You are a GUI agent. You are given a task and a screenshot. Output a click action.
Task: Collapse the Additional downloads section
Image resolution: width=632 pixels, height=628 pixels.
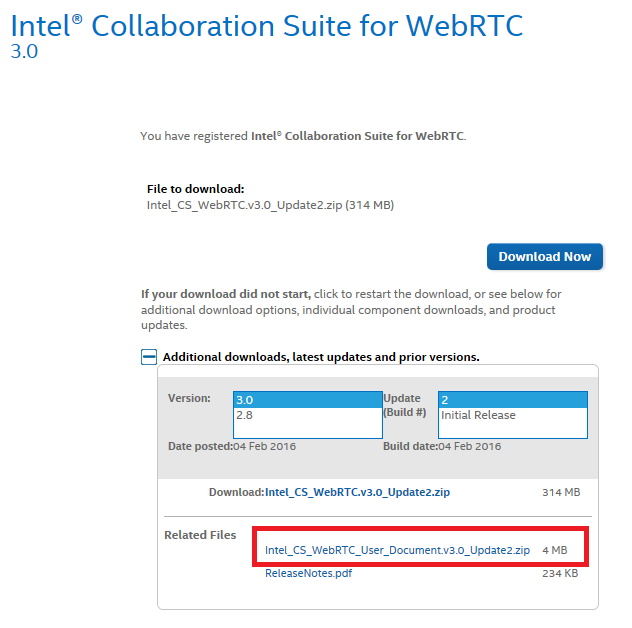coord(149,357)
